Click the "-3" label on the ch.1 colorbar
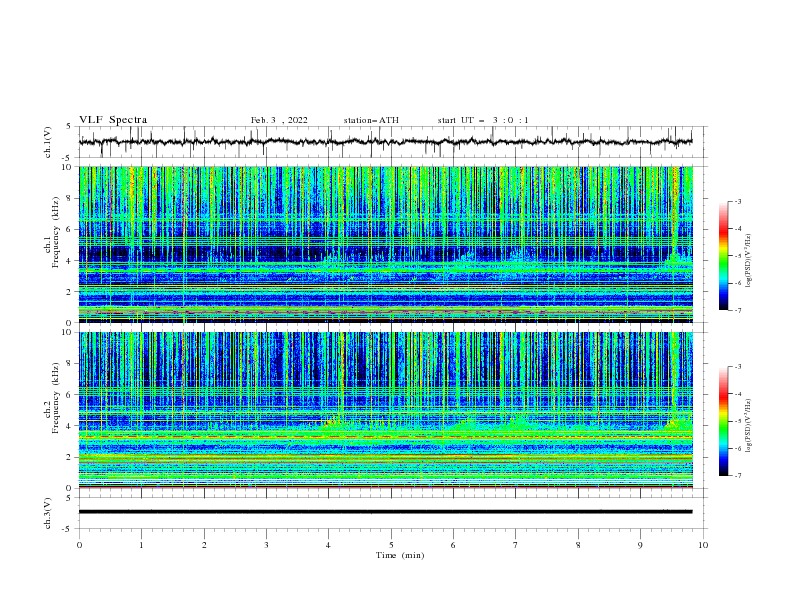The image size is (792, 612). [737, 202]
